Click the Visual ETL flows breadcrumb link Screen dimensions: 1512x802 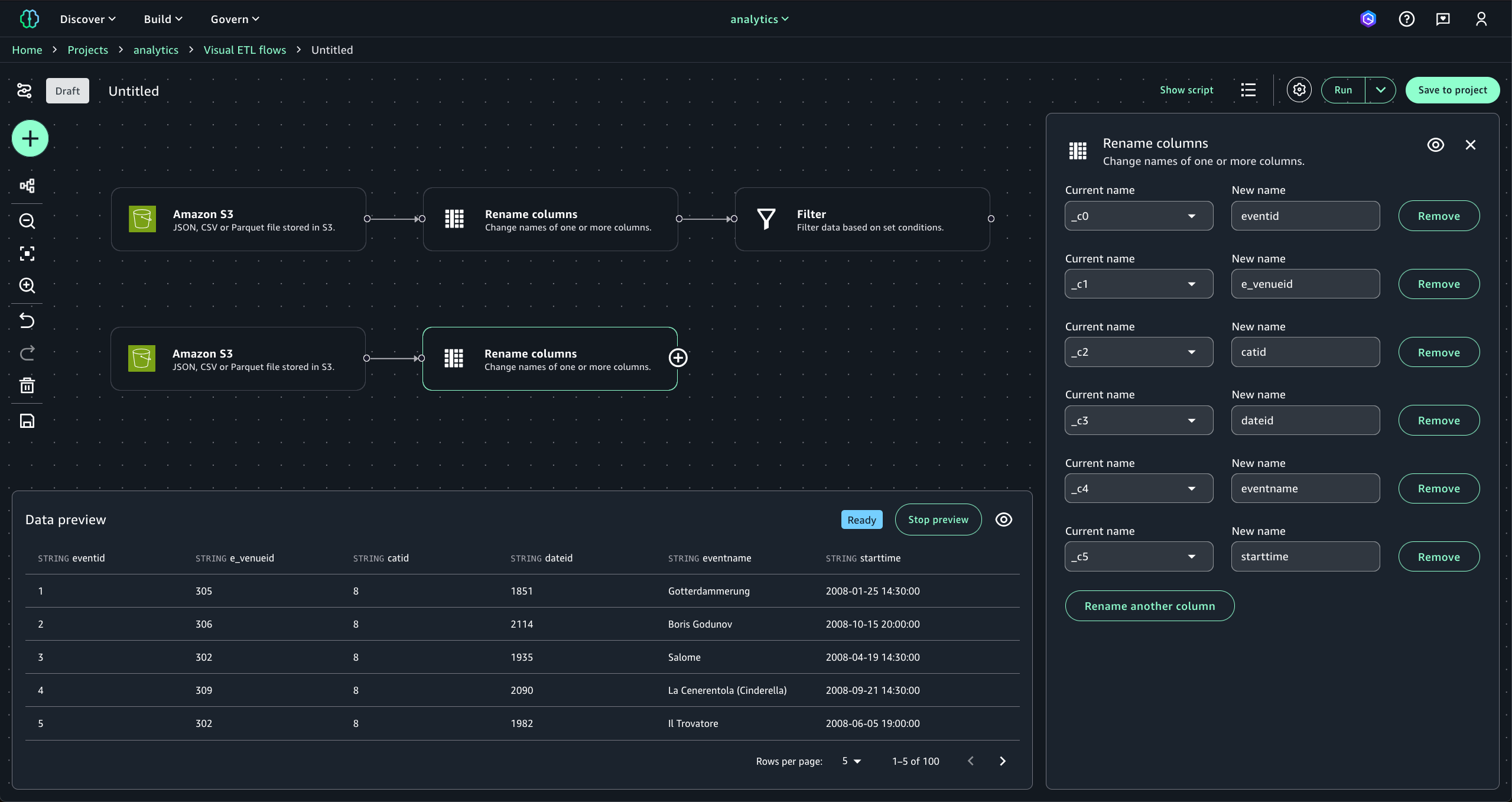245,50
